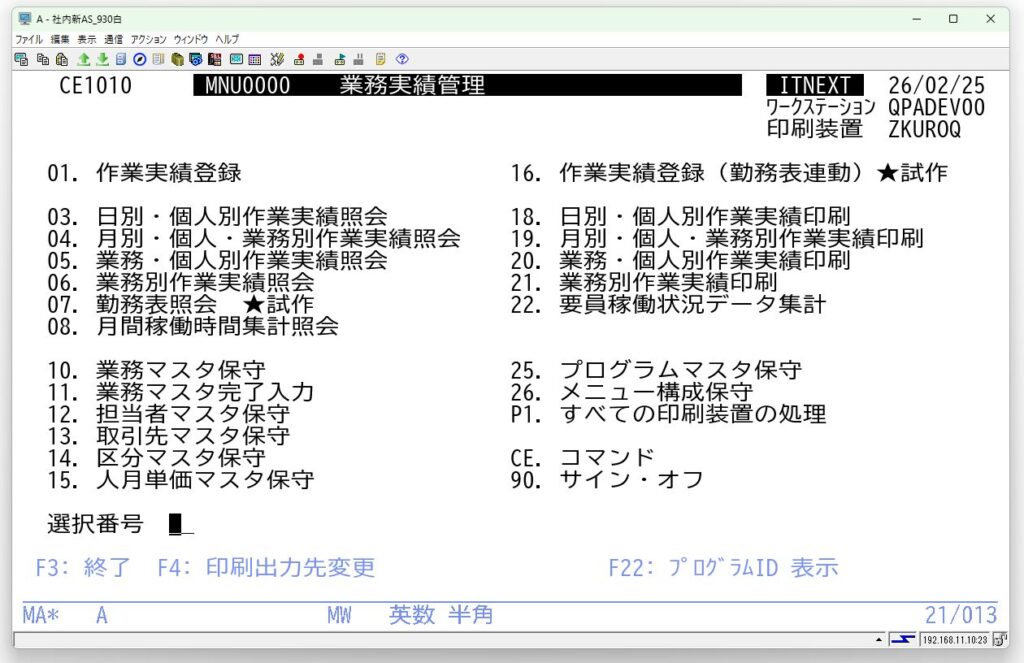Open the アクション menu
Viewport: 1024px width, 663px height.
[x=148, y=39]
